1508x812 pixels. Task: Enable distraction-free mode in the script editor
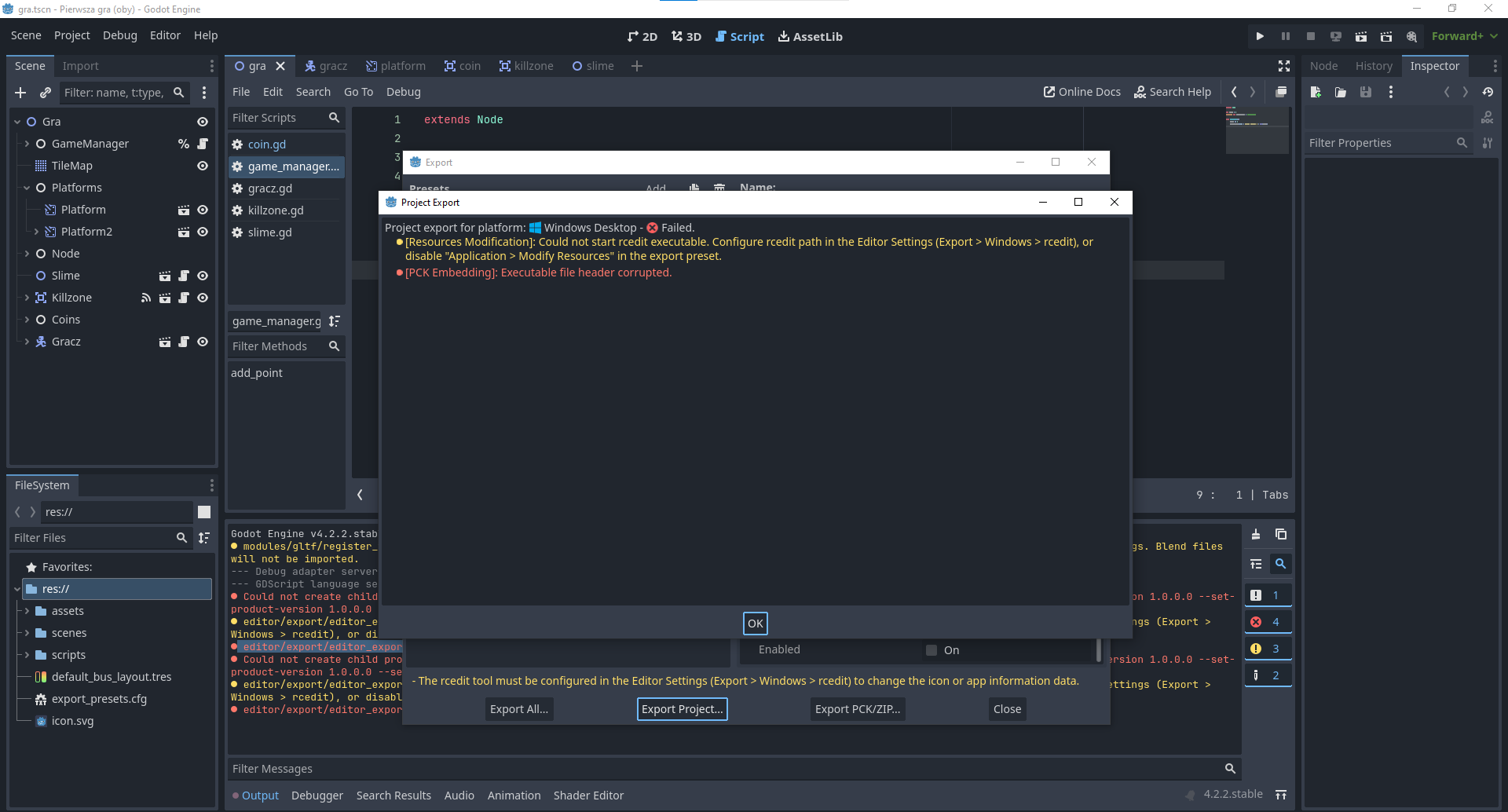[x=1284, y=66]
